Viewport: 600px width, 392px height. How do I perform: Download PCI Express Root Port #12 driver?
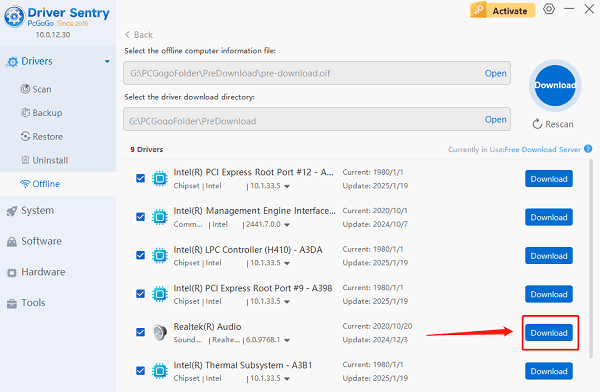(x=549, y=179)
